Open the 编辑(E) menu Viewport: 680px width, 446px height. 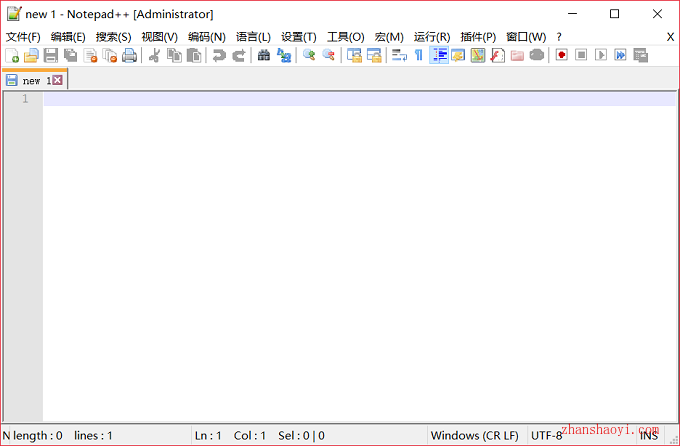pos(68,37)
